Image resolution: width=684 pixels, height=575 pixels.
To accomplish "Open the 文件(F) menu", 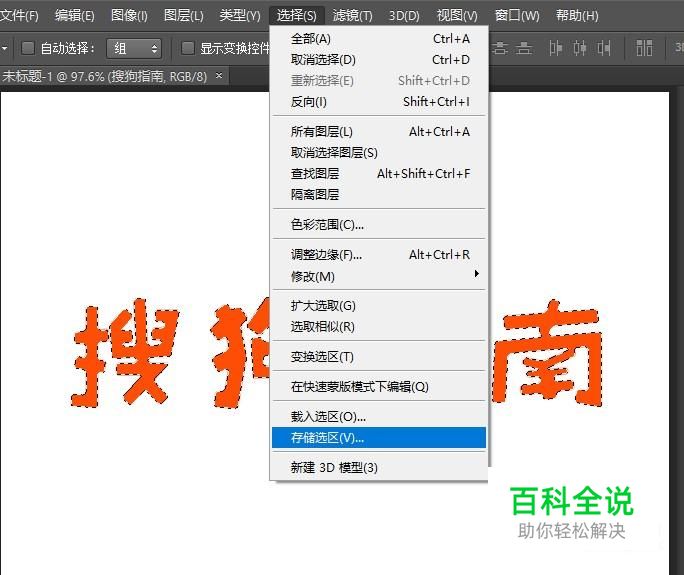I will [x=19, y=16].
